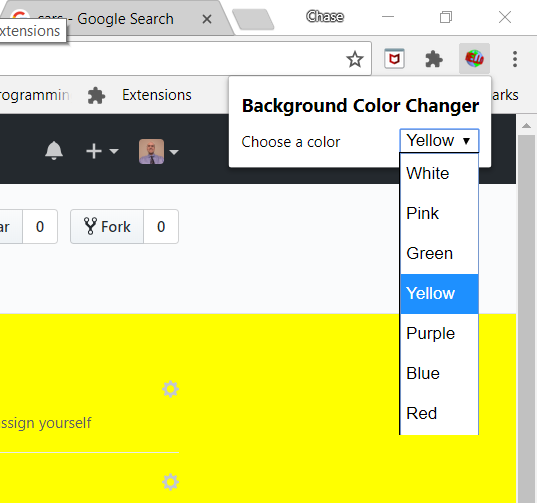
Task: Open the Chrome three-dot menu
Action: click(515, 59)
